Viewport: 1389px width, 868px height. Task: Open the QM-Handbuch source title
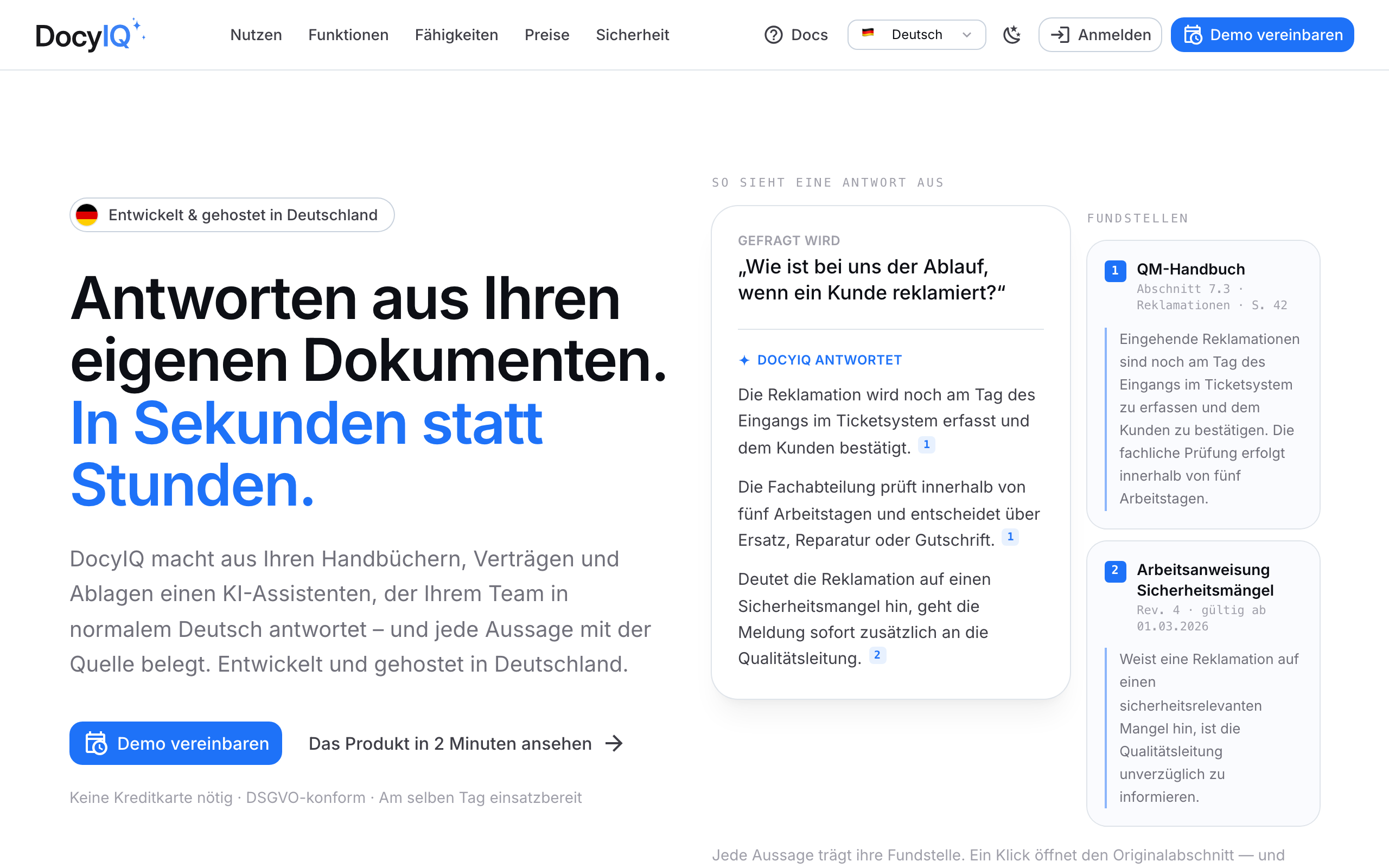[1191, 269]
